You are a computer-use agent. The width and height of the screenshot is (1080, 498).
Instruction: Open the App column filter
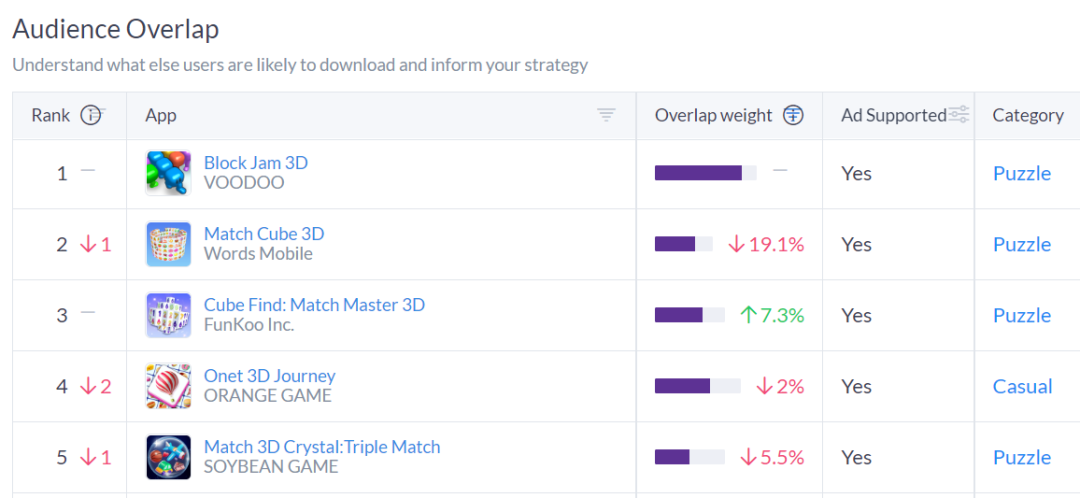(x=606, y=115)
